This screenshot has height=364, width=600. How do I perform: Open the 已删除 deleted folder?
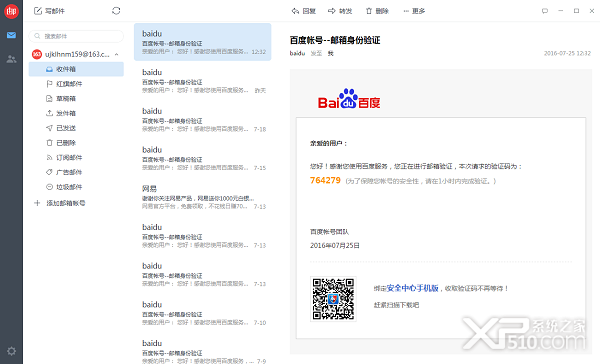coord(76,143)
